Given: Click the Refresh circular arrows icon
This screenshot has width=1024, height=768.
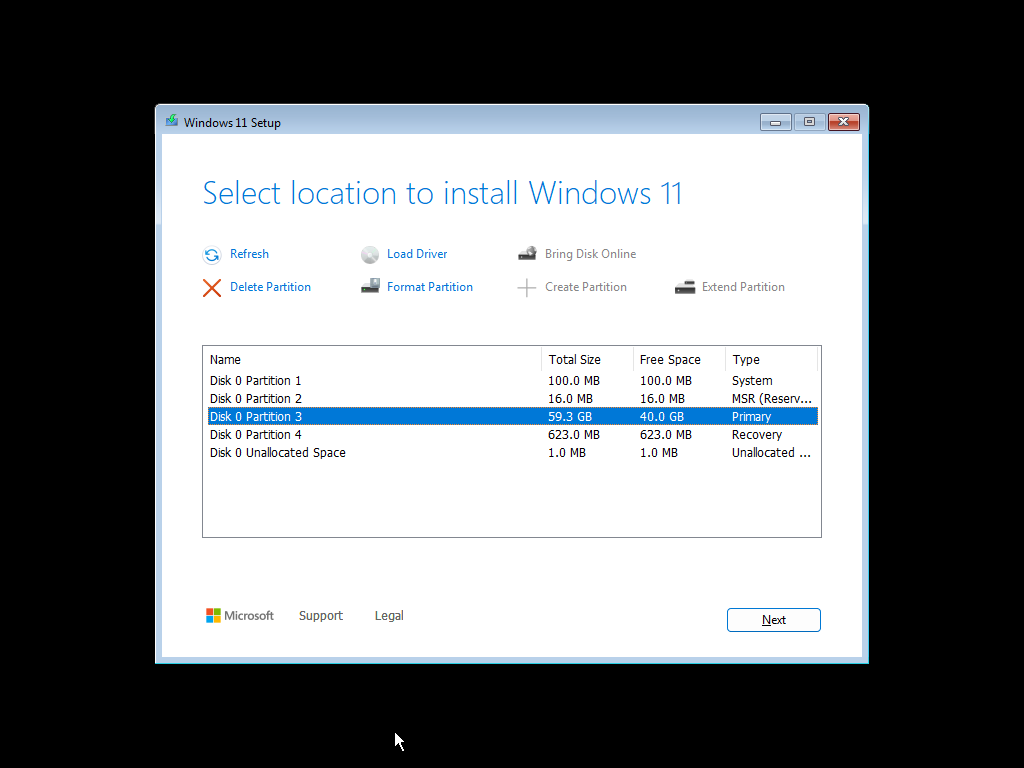Looking at the screenshot, I should [212, 255].
